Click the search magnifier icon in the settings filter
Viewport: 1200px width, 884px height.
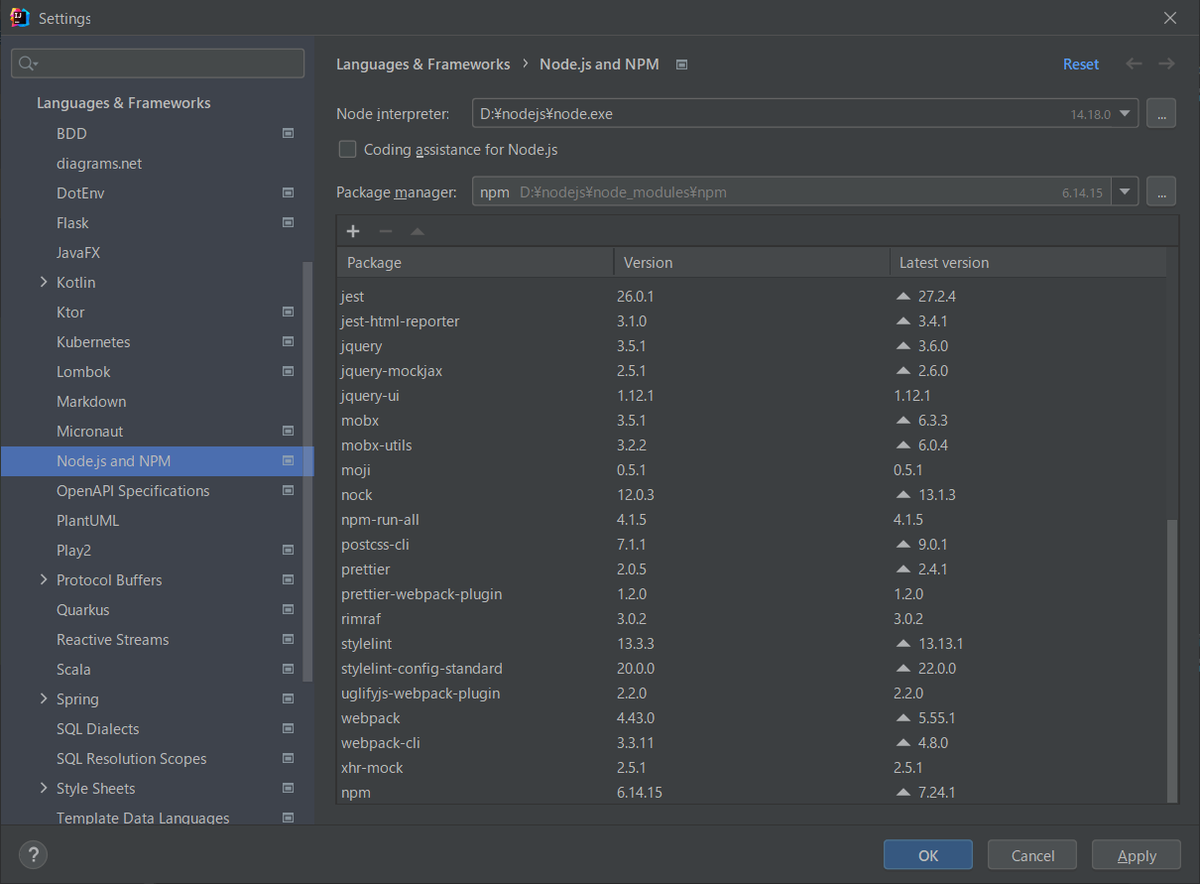pyautogui.click(x=27, y=64)
